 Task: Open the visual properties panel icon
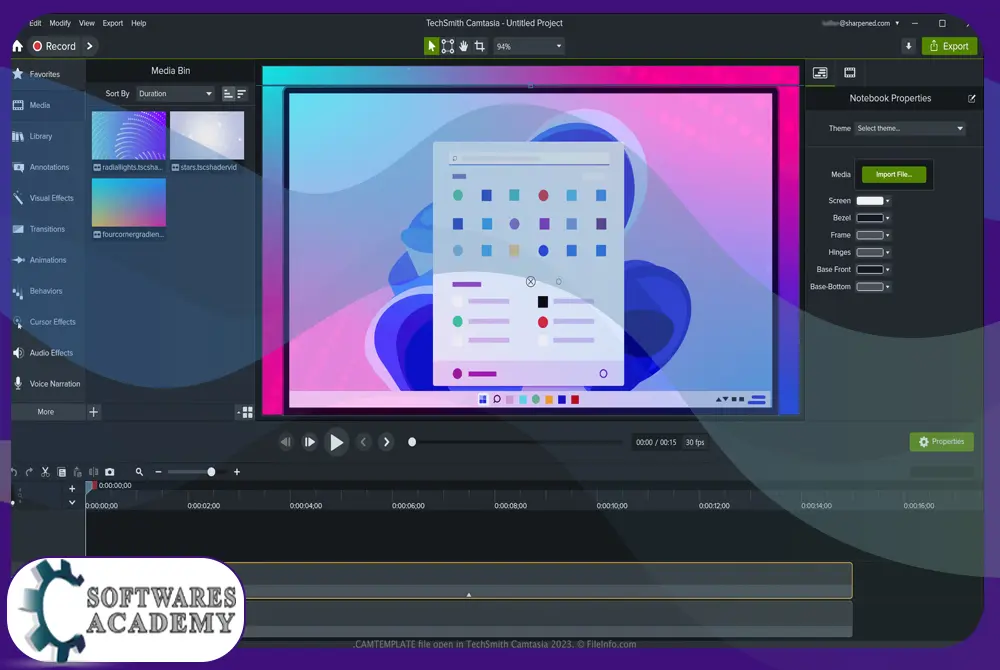(820, 73)
